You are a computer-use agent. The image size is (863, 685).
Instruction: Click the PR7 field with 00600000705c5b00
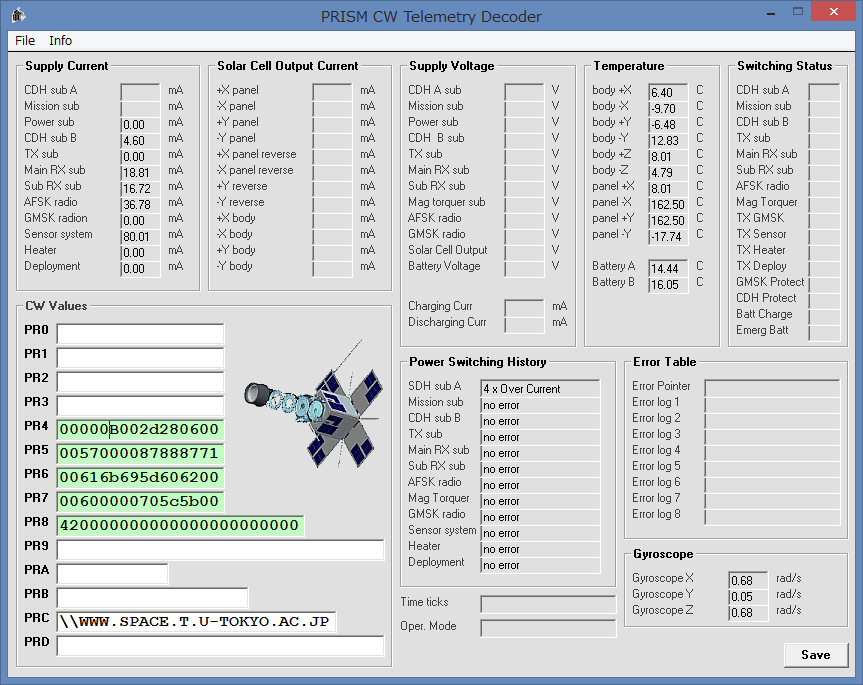[x=140, y=501]
